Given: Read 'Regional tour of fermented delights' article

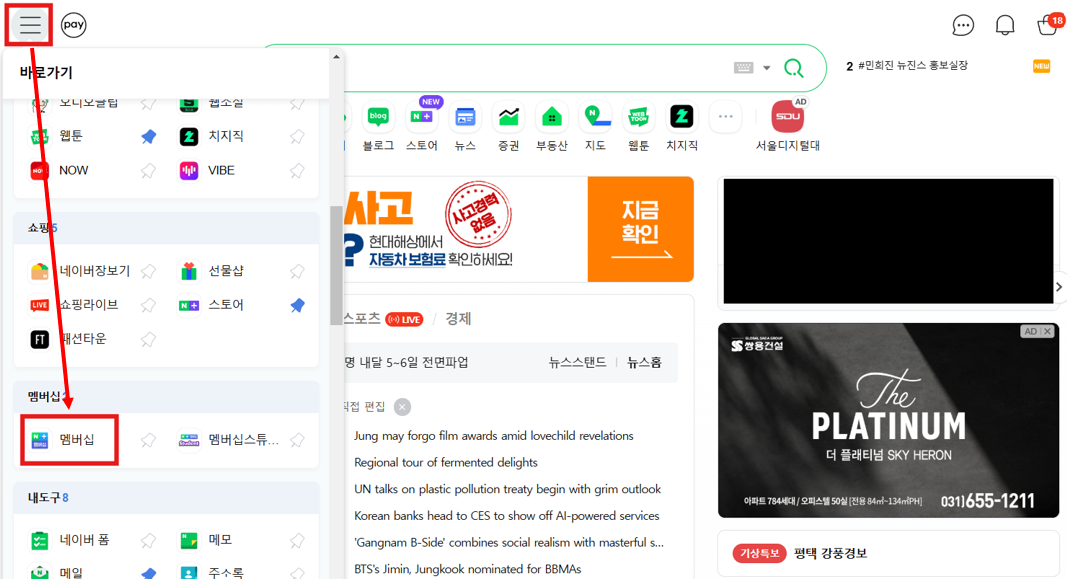Looking at the screenshot, I should pyautogui.click(x=446, y=463).
